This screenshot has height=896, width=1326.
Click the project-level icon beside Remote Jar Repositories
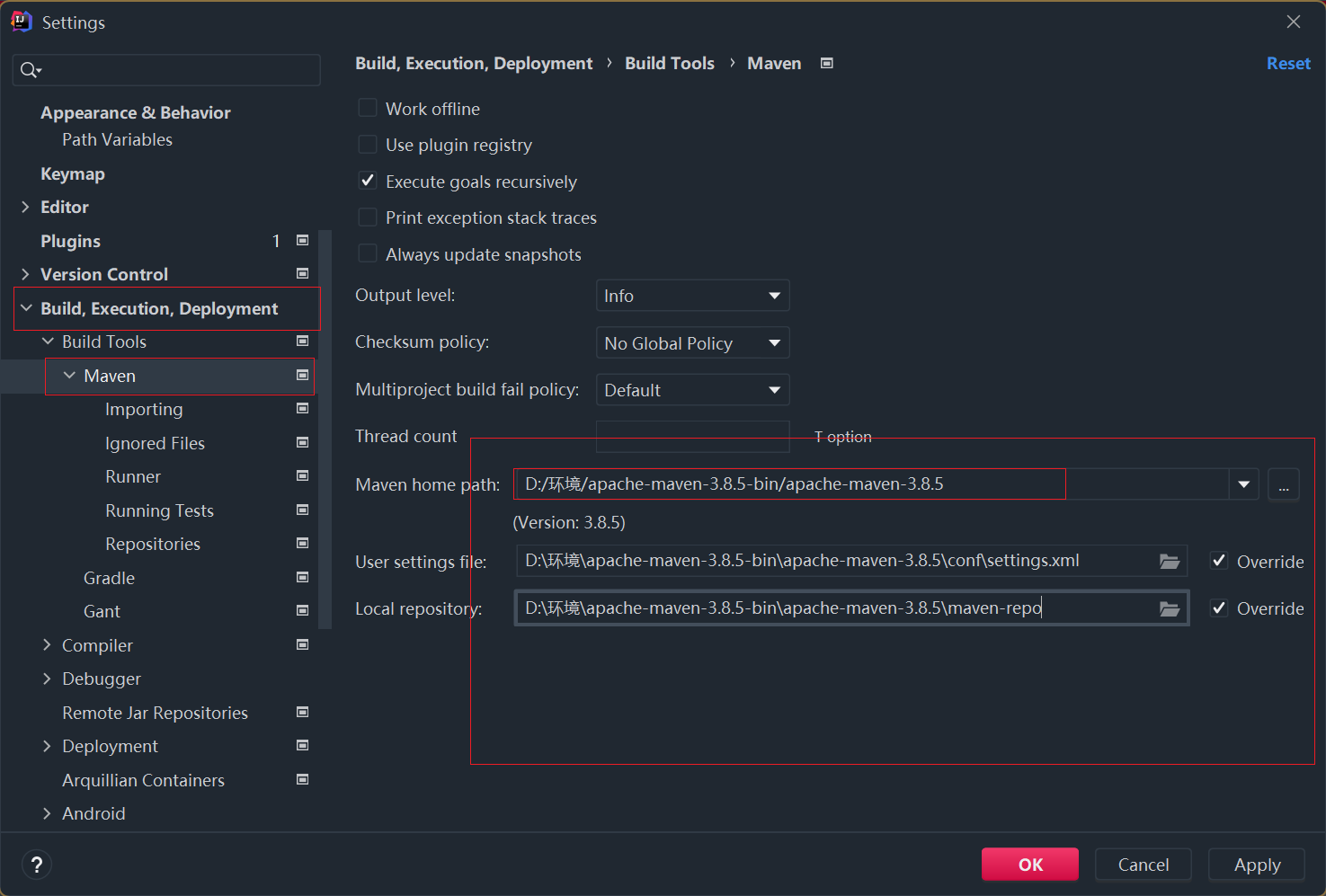coord(303,712)
